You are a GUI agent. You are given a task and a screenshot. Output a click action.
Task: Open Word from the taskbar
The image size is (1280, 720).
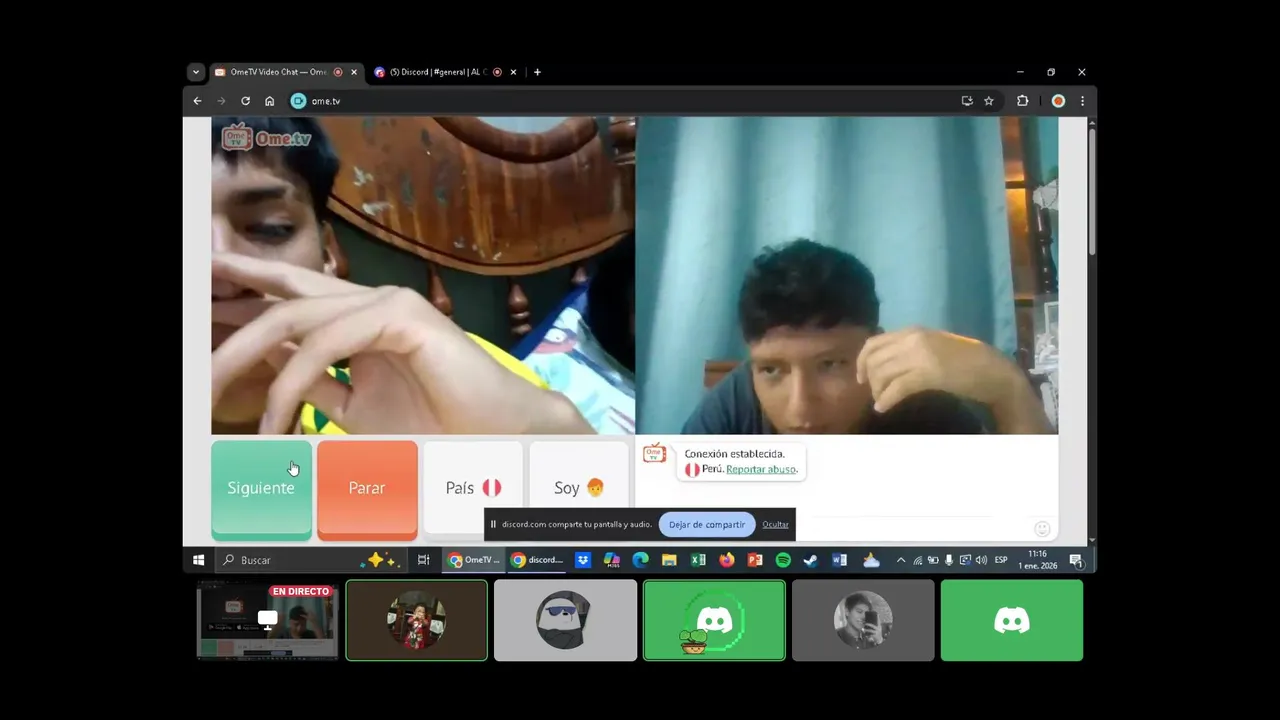click(840, 560)
